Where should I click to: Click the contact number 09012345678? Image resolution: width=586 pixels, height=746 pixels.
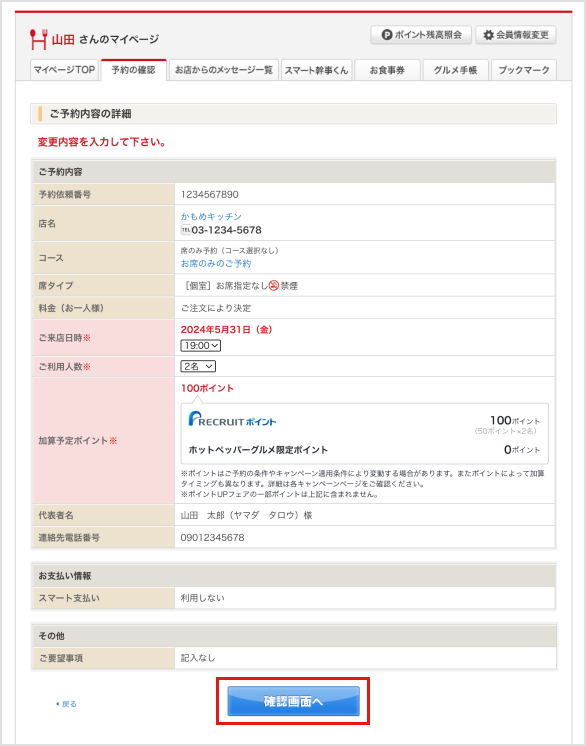pos(213,538)
